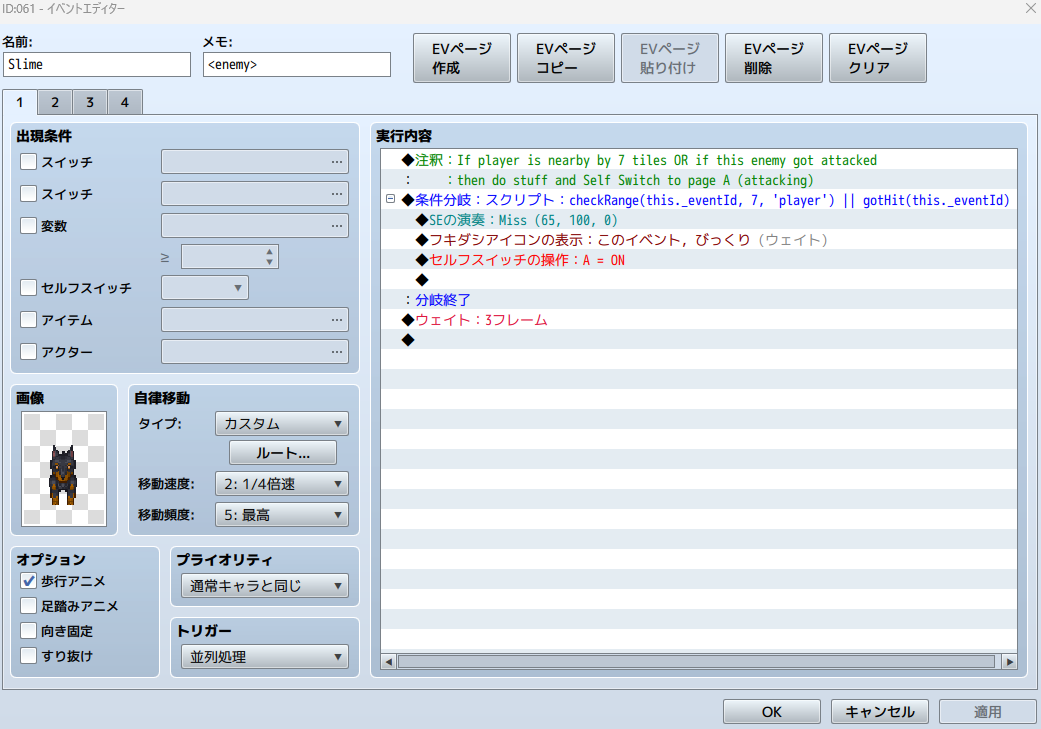Open the 移動速度 dropdown
Screen dimensions: 1041x729
click(x=281, y=484)
